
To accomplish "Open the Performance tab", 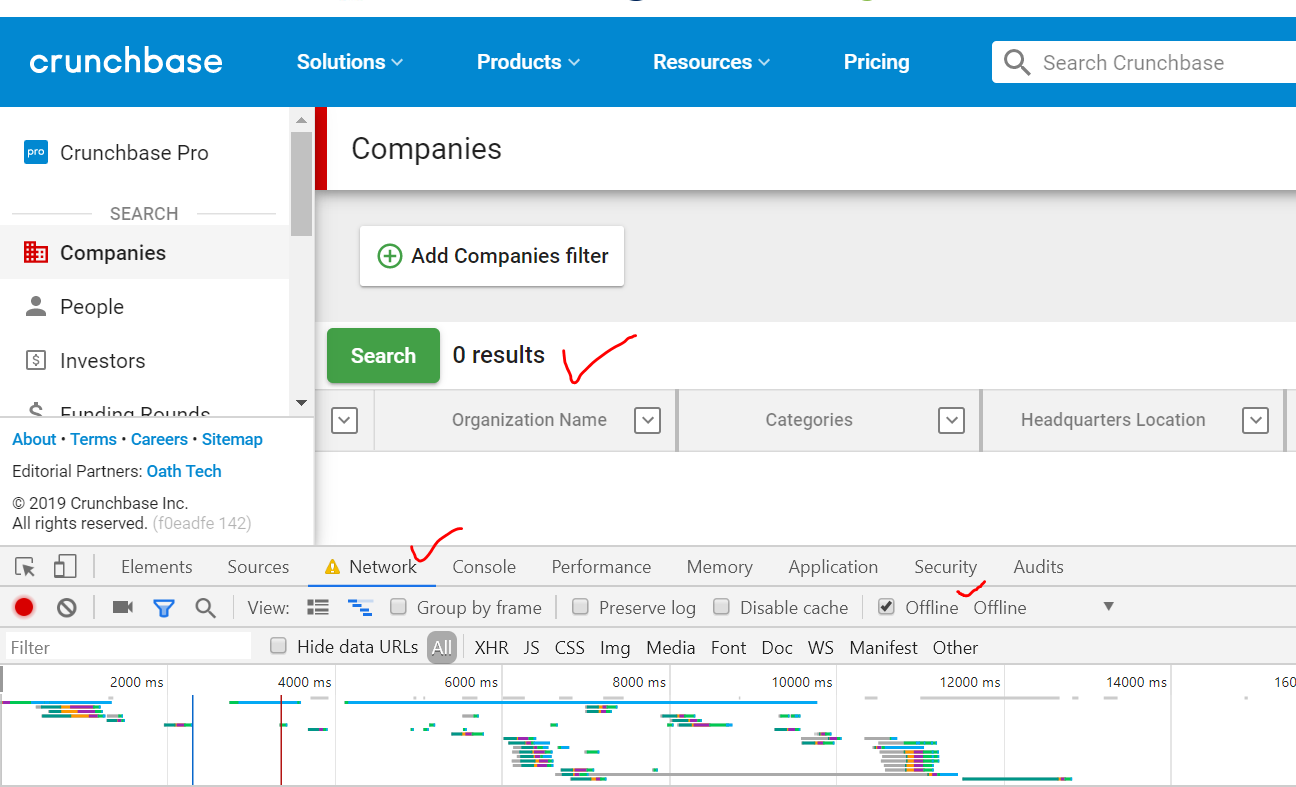I will (601, 567).
